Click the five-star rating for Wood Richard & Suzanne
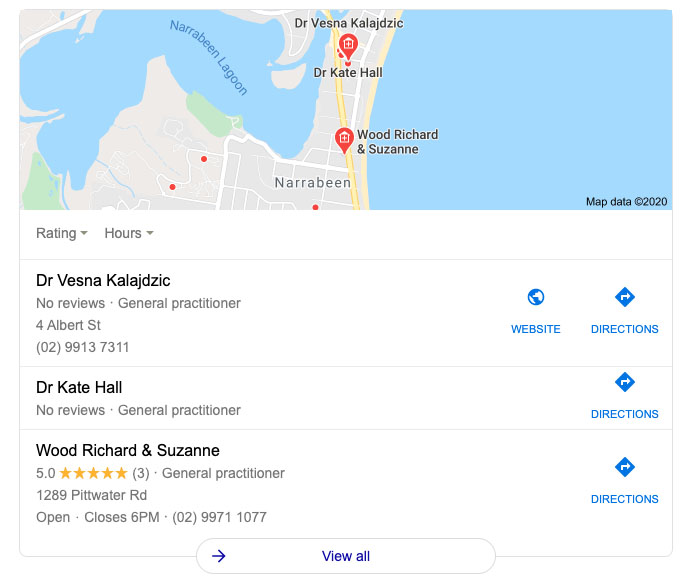Viewport: 694px width, 586px height. click(93, 473)
